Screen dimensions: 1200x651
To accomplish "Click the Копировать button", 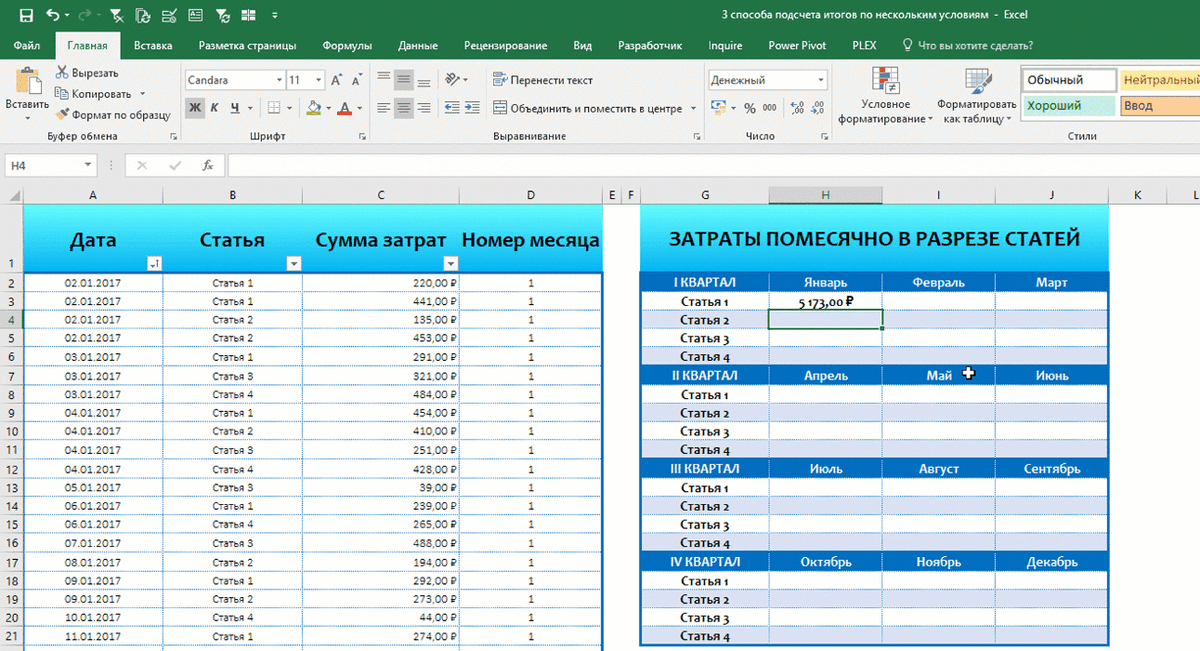I will [x=93, y=94].
